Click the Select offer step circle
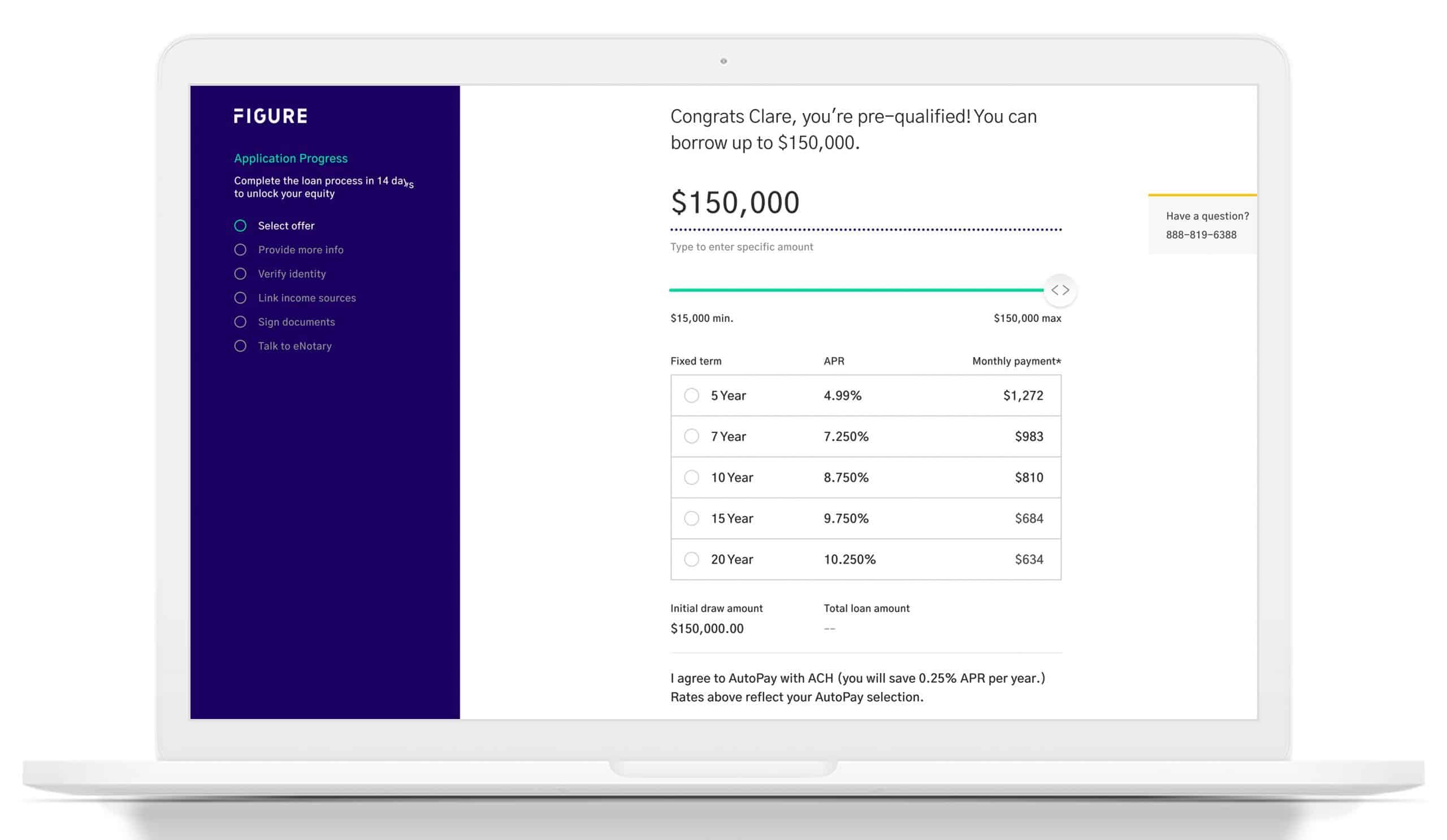This screenshot has width=1447, height=840. [x=240, y=226]
